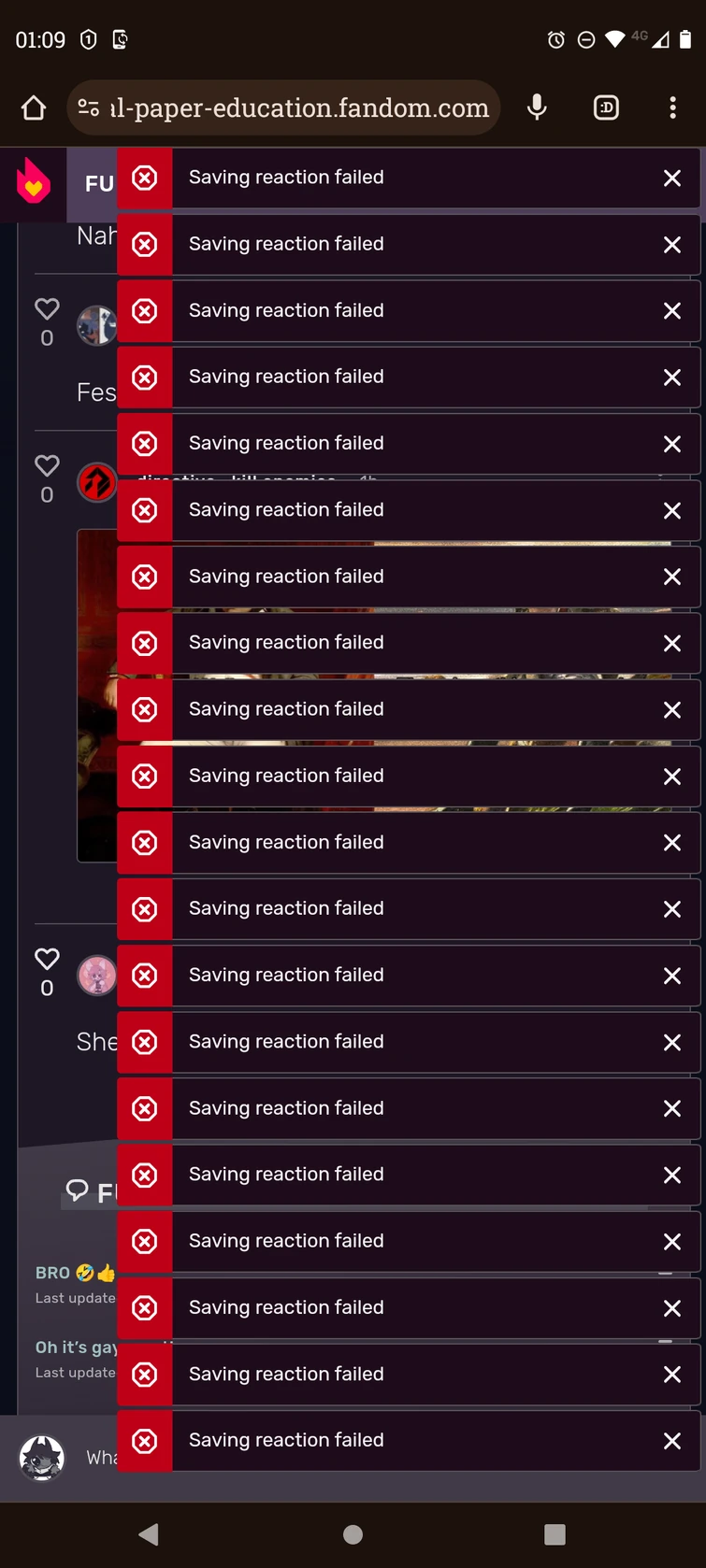Open the red arrow avatar profile
Screen dimensions: 706x1568
tap(95, 482)
